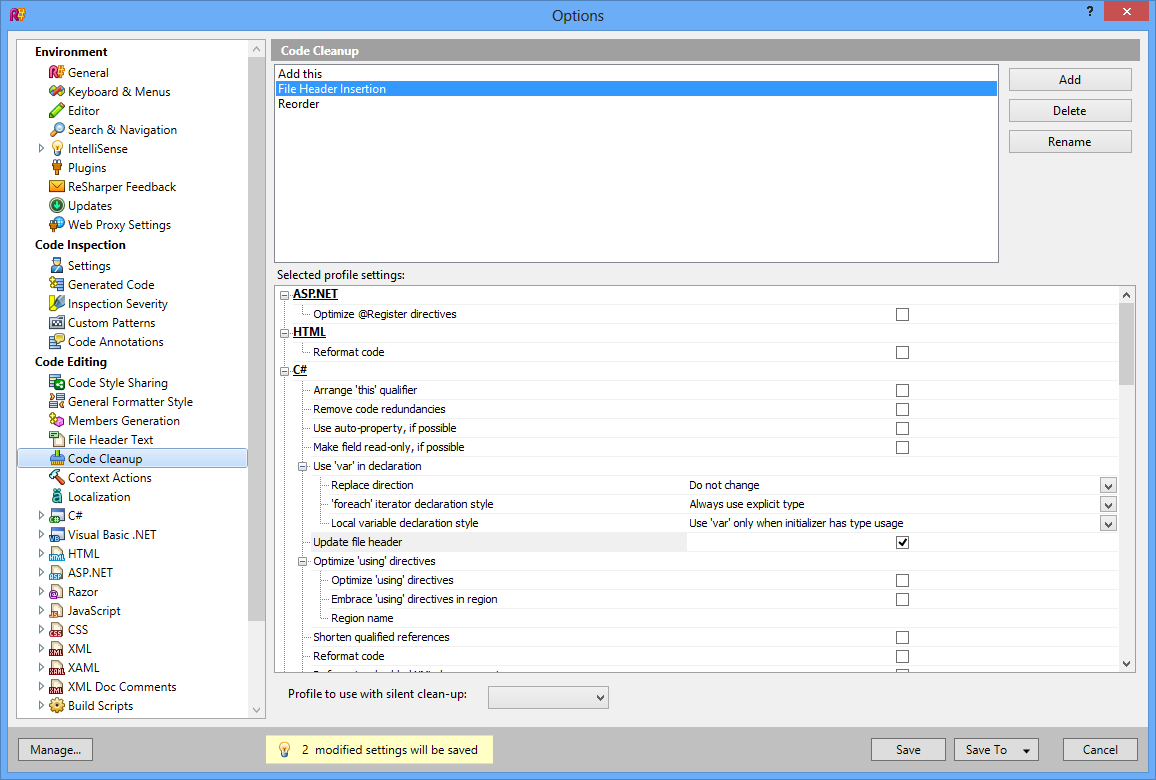1156x780 pixels.
Task: Select the Reorder cleanup profile
Action: tap(299, 104)
